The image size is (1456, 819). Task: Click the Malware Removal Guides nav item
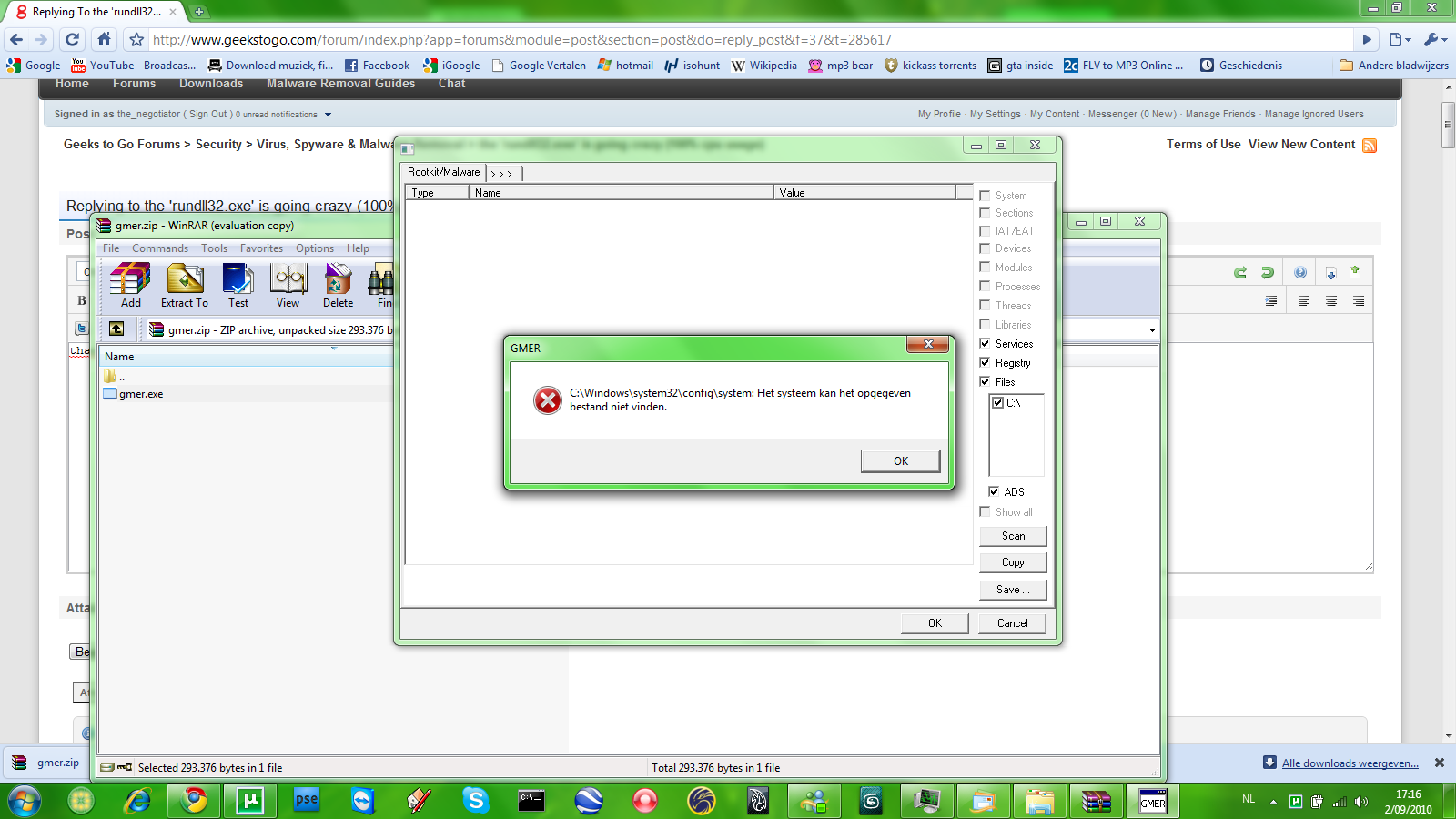340,84
